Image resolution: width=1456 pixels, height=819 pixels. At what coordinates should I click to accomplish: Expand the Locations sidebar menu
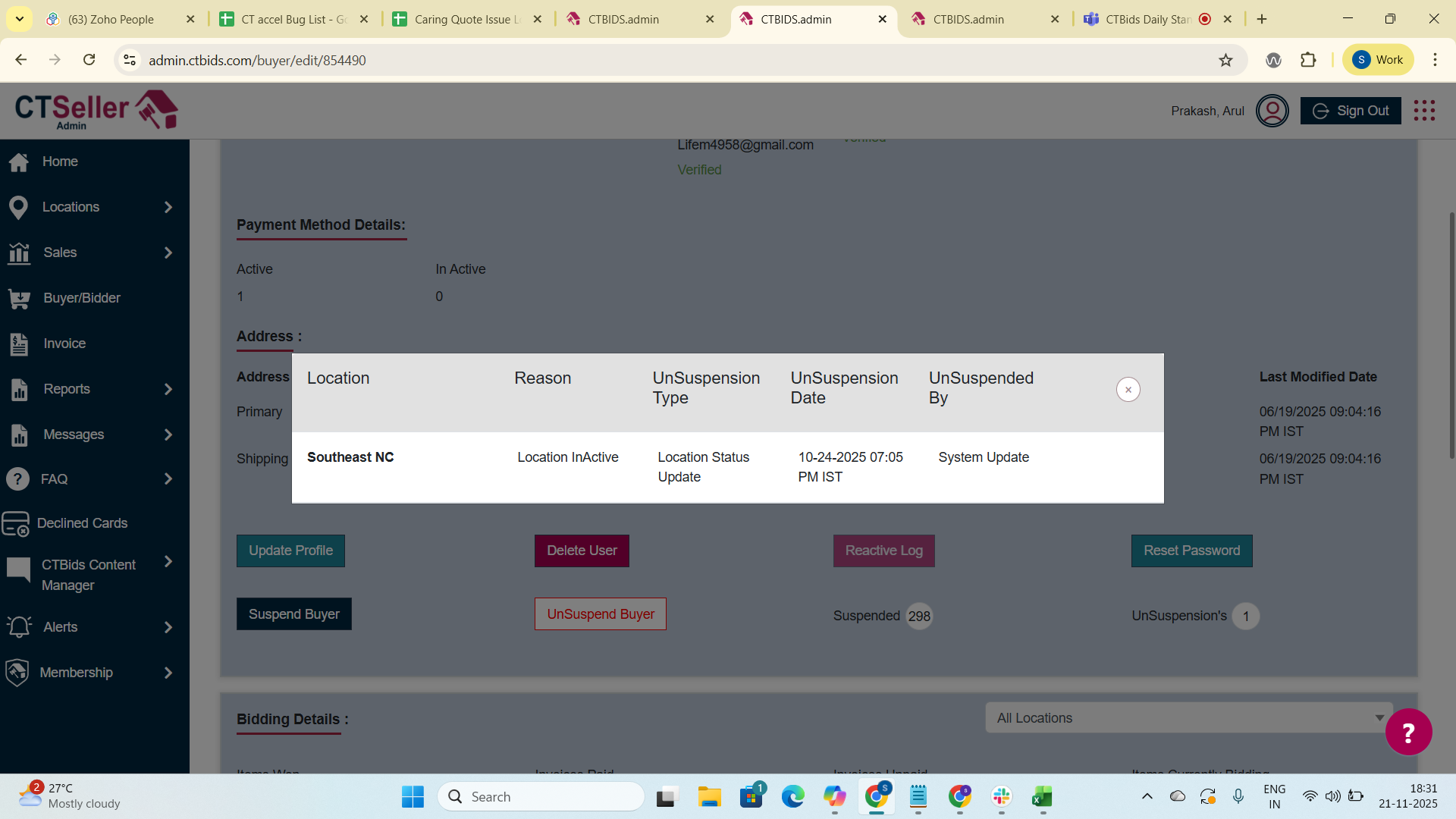[168, 207]
